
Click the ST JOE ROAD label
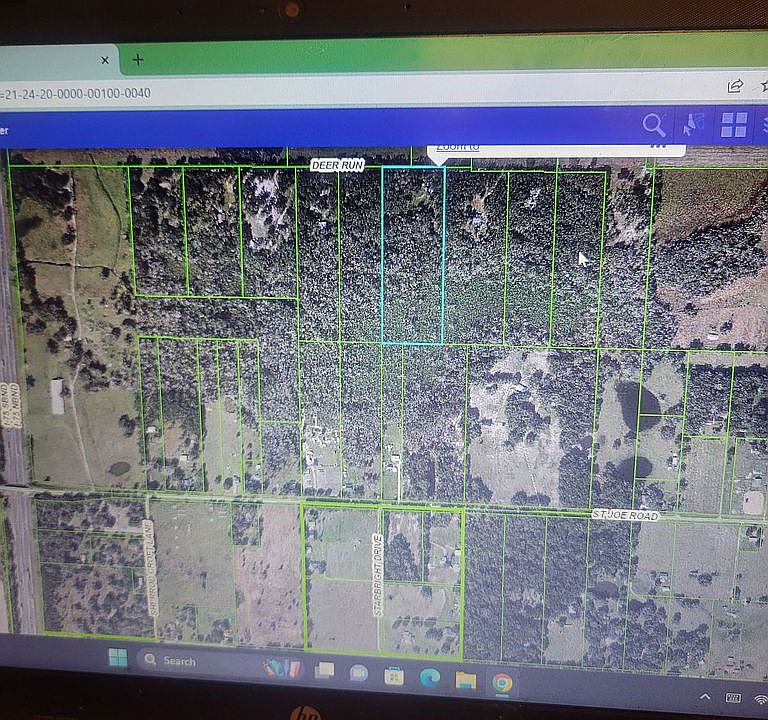[x=625, y=515]
